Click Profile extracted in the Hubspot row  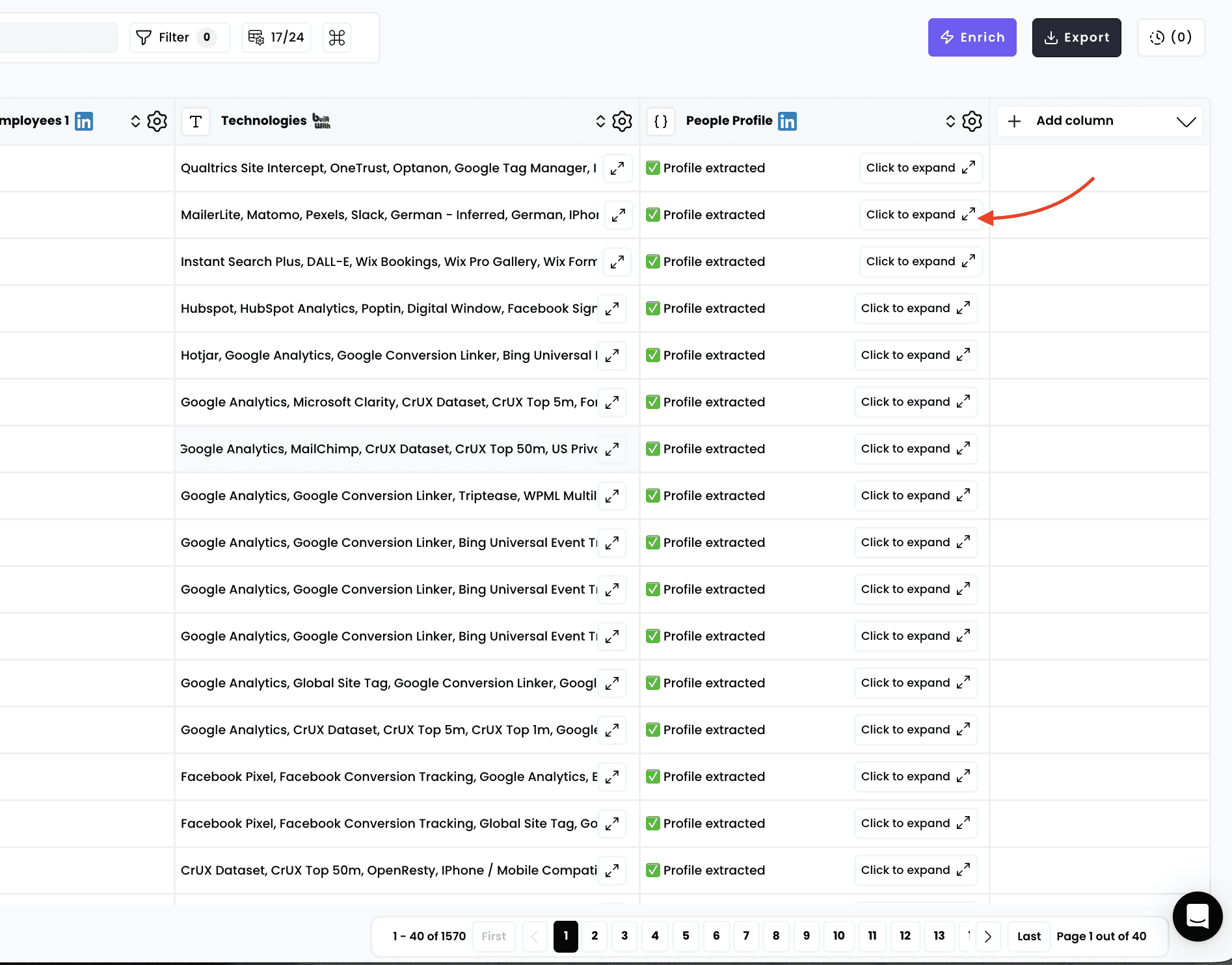[x=706, y=308]
